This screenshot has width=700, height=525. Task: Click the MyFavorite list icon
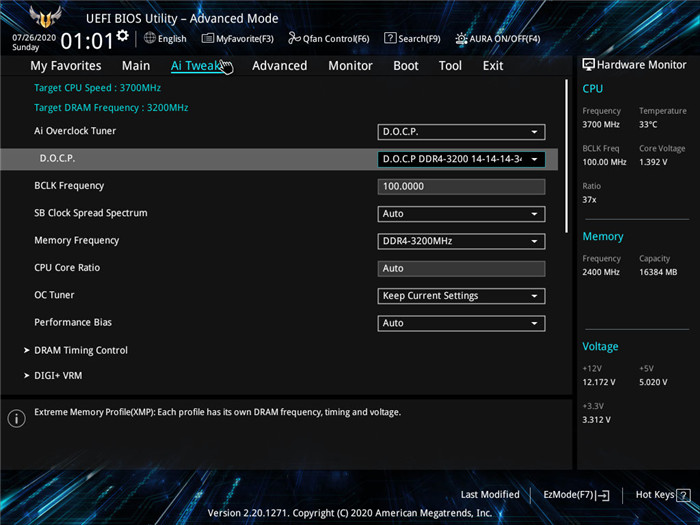(x=208, y=38)
